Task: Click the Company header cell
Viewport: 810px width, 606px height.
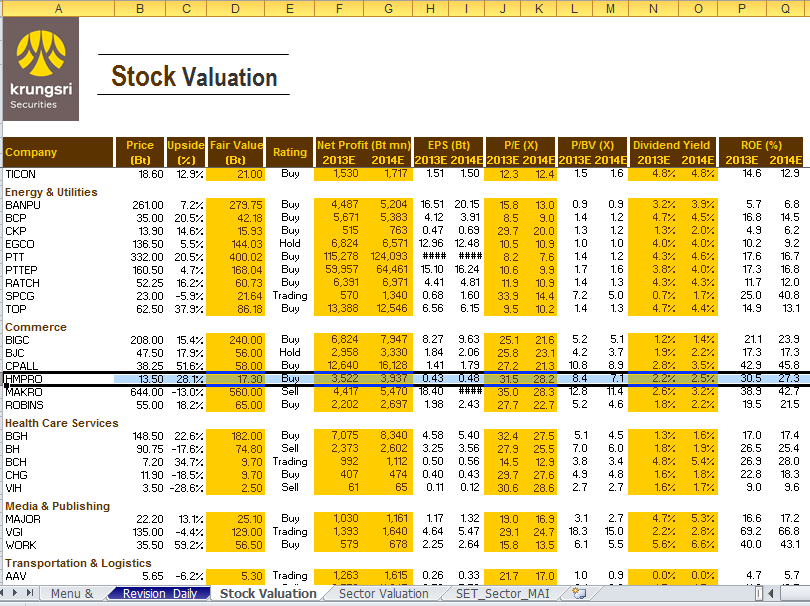Action: tap(58, 152)
